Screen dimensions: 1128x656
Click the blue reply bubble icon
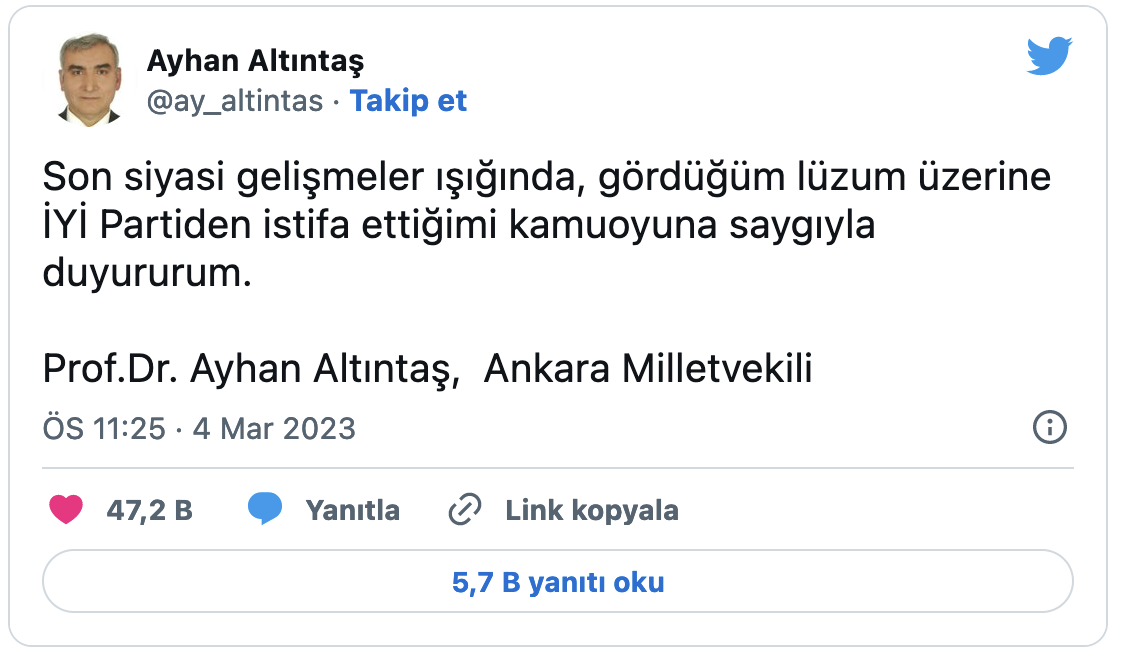point(265,508)
